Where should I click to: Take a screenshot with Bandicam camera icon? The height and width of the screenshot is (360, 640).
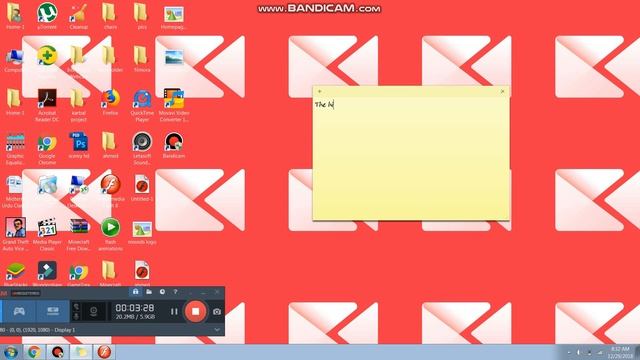tap(217, 311)
